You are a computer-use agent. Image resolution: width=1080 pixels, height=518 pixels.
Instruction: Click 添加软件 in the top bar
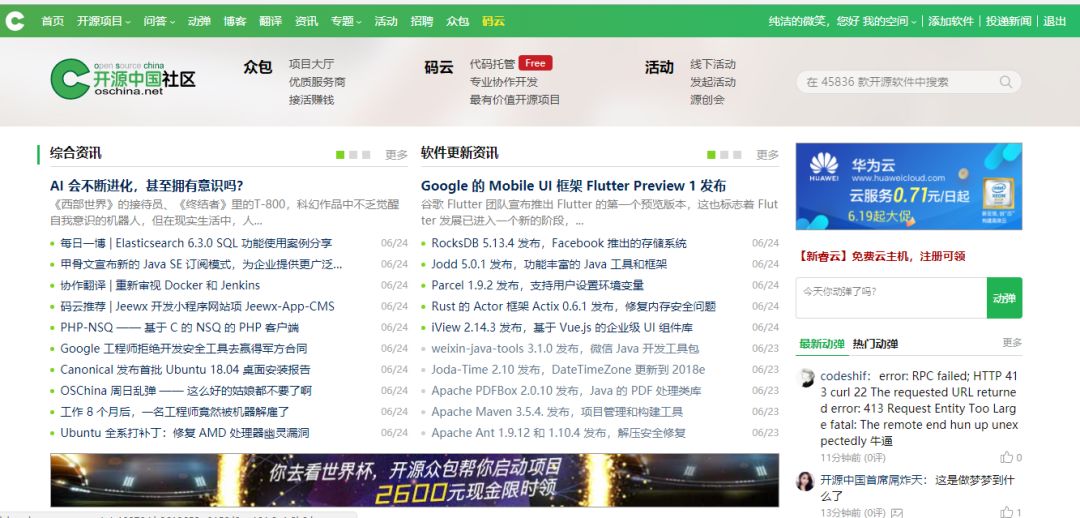pyautogui.click(x=951, y=21)
